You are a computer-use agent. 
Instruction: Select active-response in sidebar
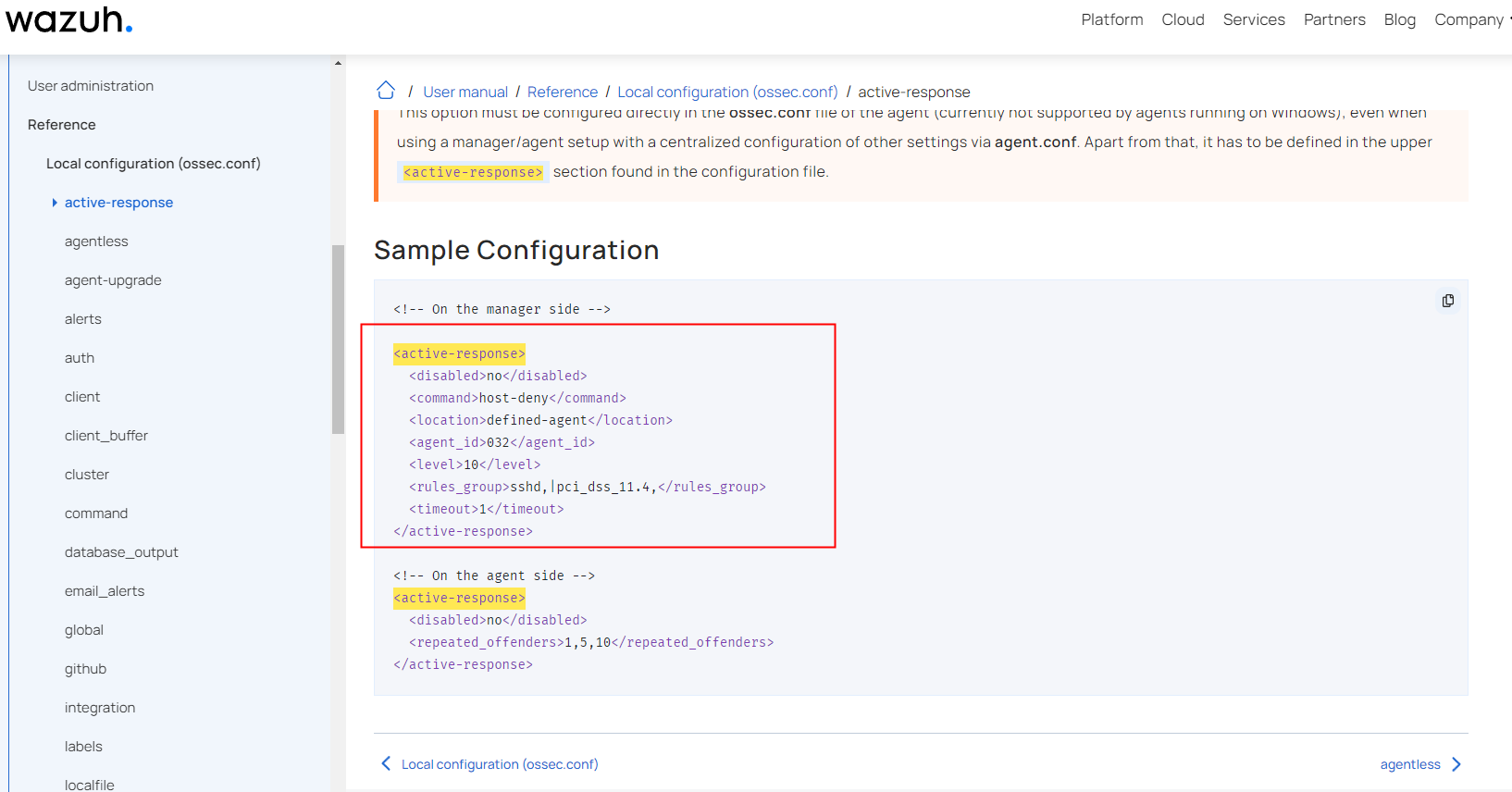coord(118,203)
